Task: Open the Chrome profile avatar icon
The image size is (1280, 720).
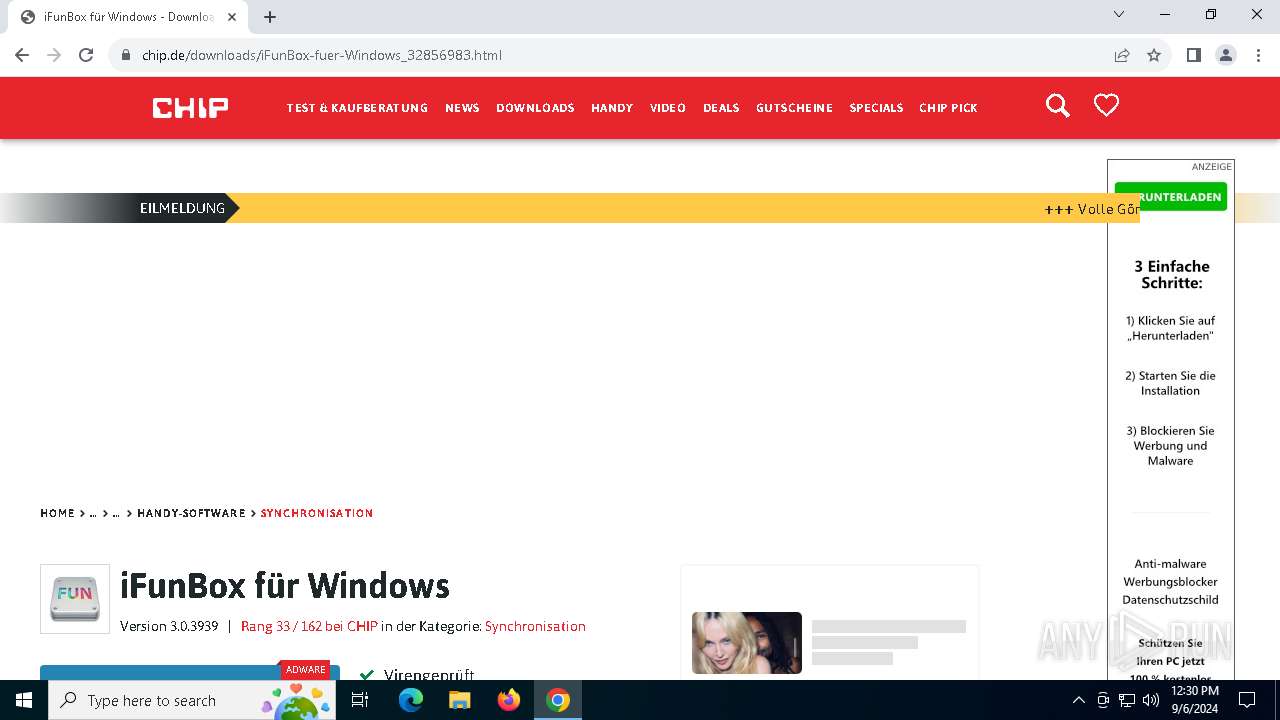Action: pyautogui.click(x=1226, y=55)
